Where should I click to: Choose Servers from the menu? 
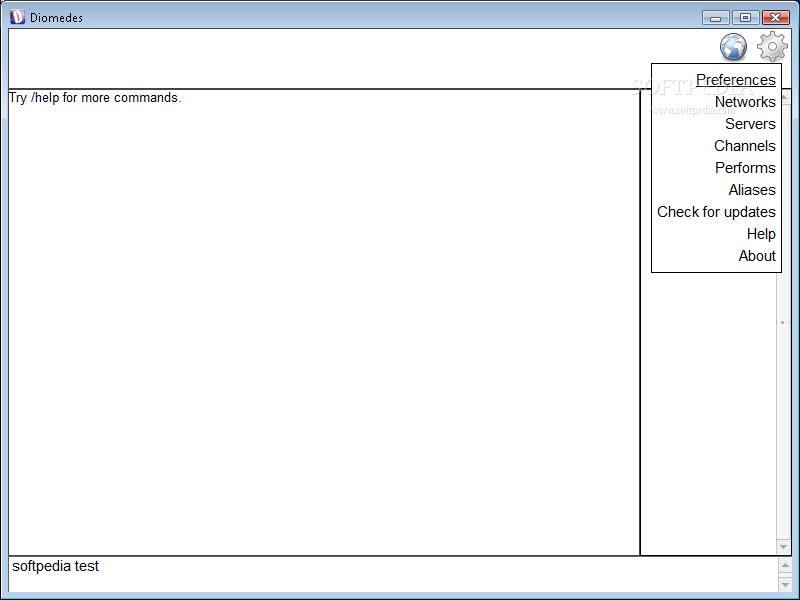pos(750,123)
